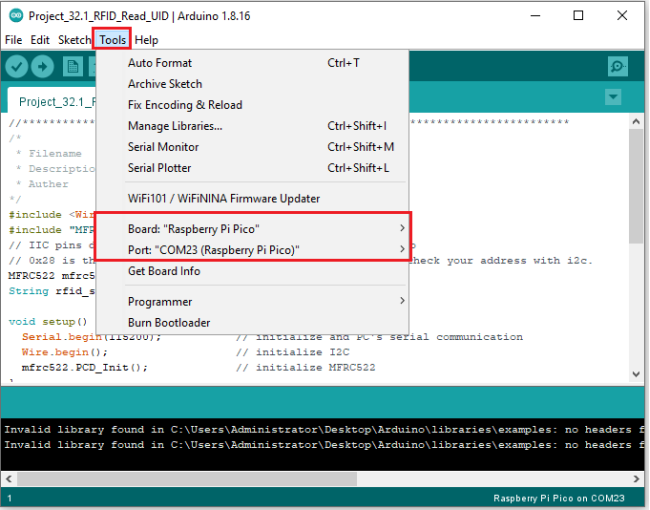
Task: Select Fix Encoding & Reload
Action: click(252, 105)
